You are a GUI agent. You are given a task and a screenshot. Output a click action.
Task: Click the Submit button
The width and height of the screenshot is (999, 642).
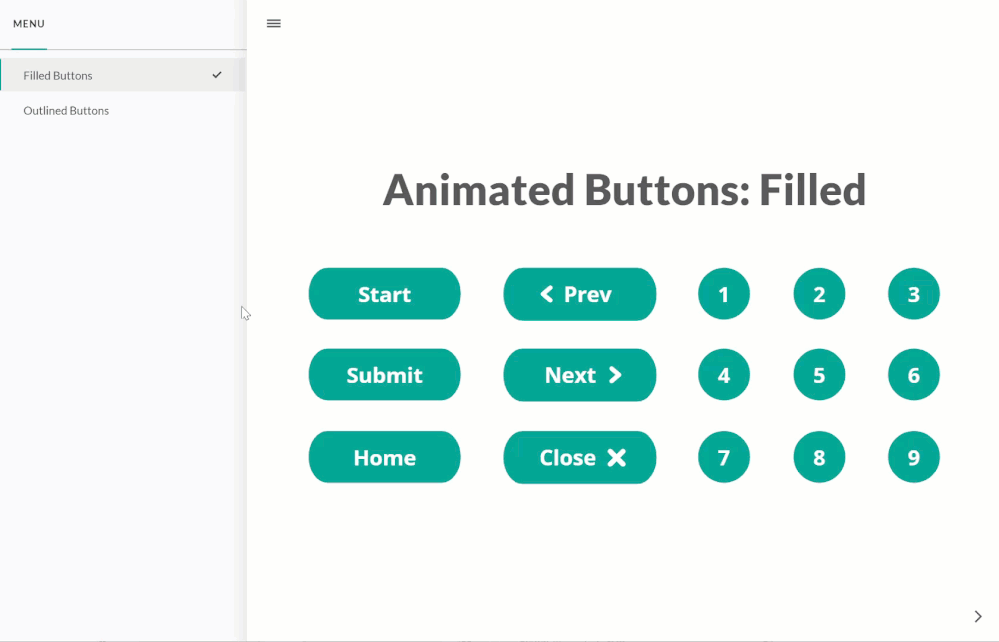pyautogui.click(x=384, y=375)
